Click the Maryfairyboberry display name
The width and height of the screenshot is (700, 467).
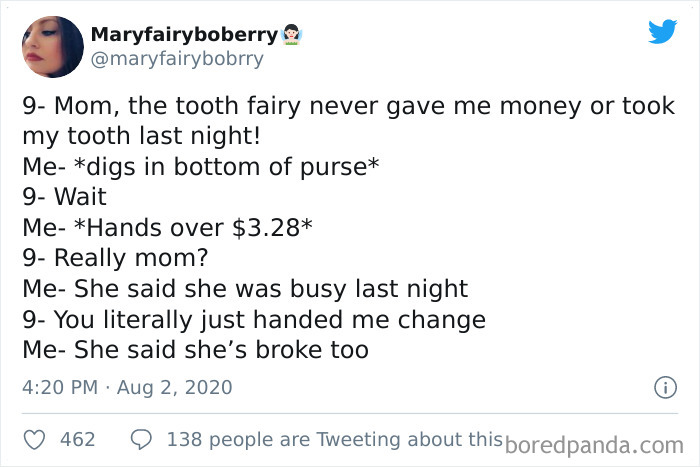click(x=184, y=35)
